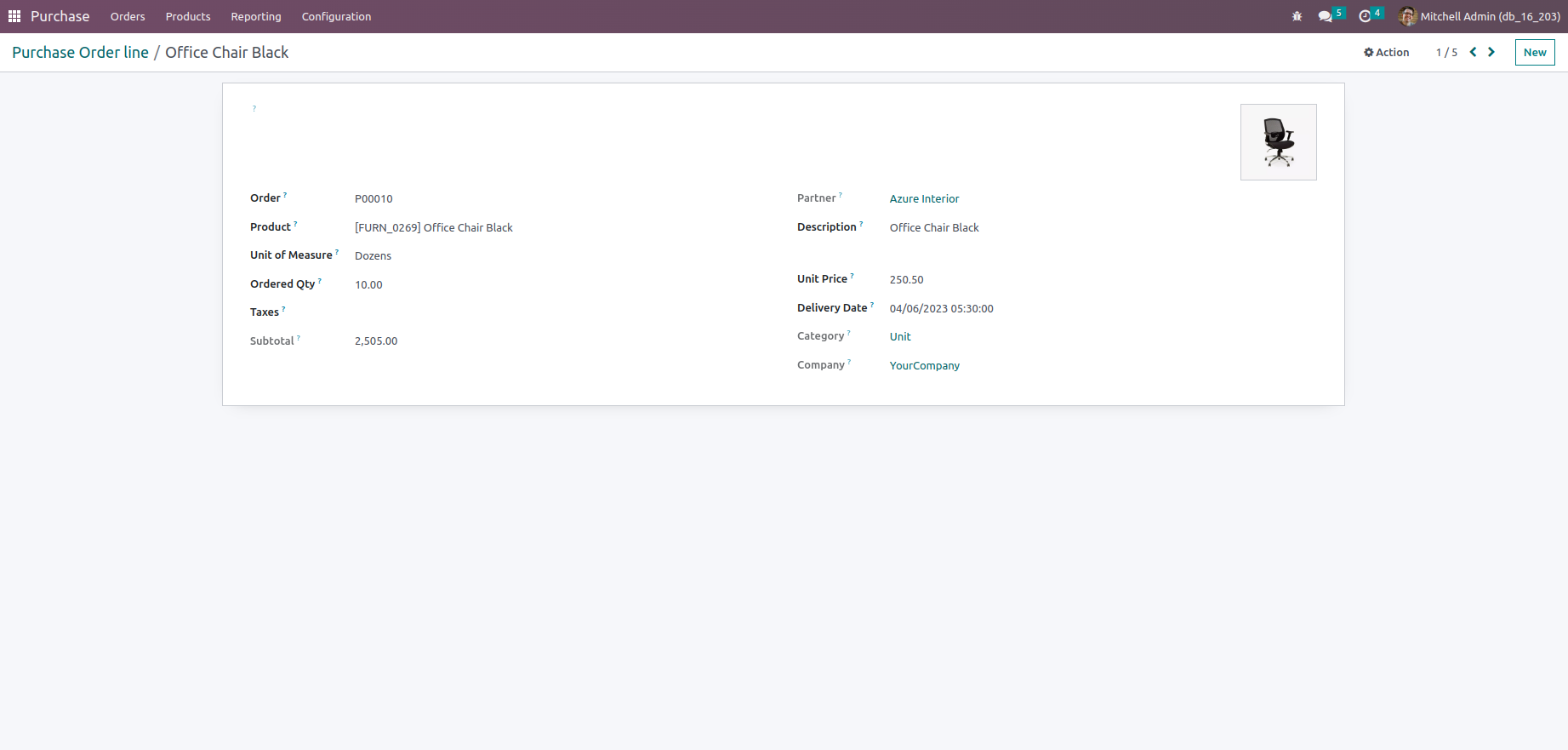Image resolution: width=1568 pixels, height=750 pixels.
Task: Click the Office Chair Black breadcrumb title
Action: [x=227, y=52]
